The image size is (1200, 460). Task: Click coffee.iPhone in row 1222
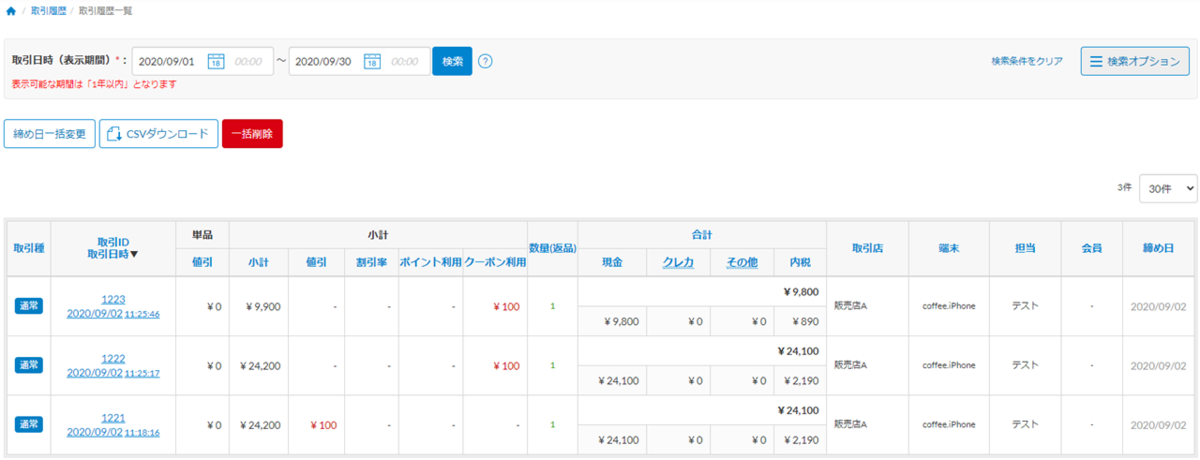point(948,365)
